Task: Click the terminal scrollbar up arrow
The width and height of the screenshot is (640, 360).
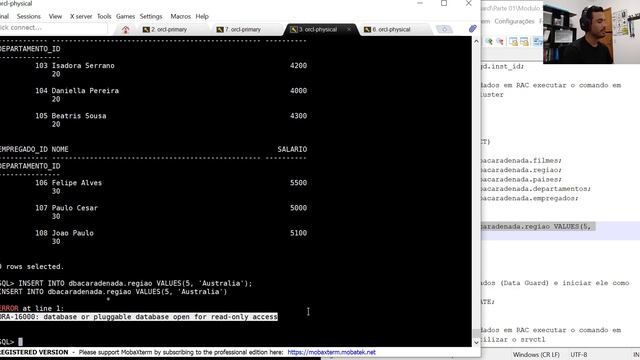Action: (476, 41)
